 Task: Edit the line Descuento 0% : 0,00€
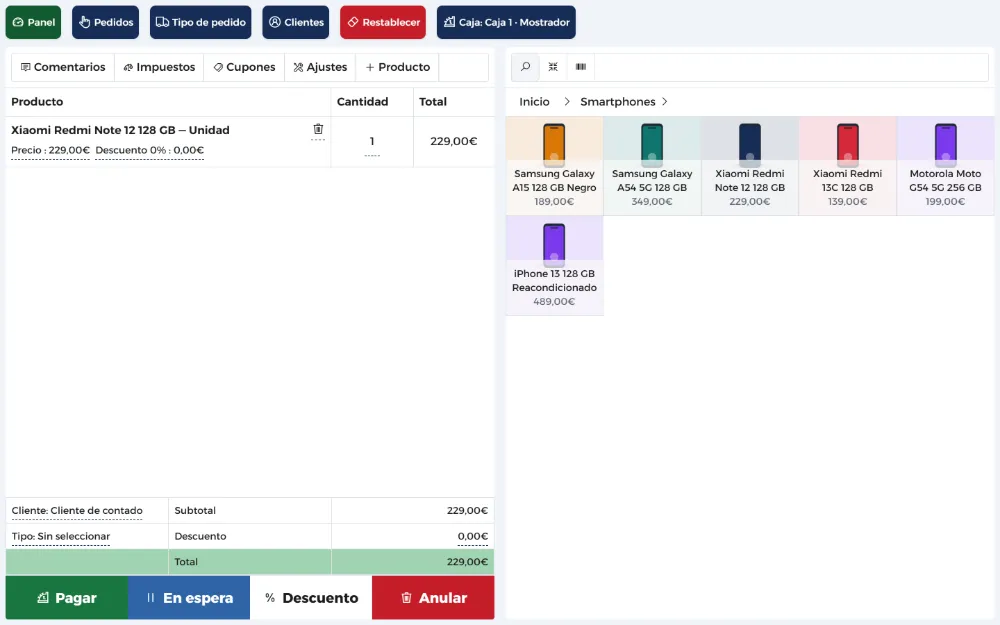[x=149, y=151]
